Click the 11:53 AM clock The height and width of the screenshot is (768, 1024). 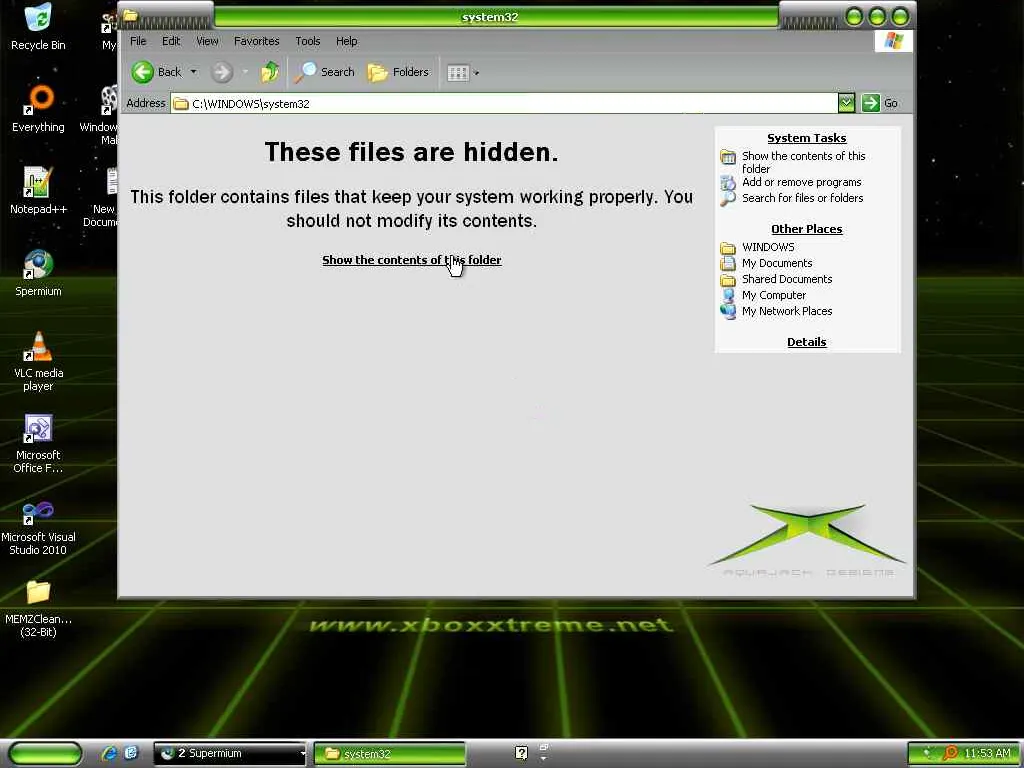[x=987, y=754]
